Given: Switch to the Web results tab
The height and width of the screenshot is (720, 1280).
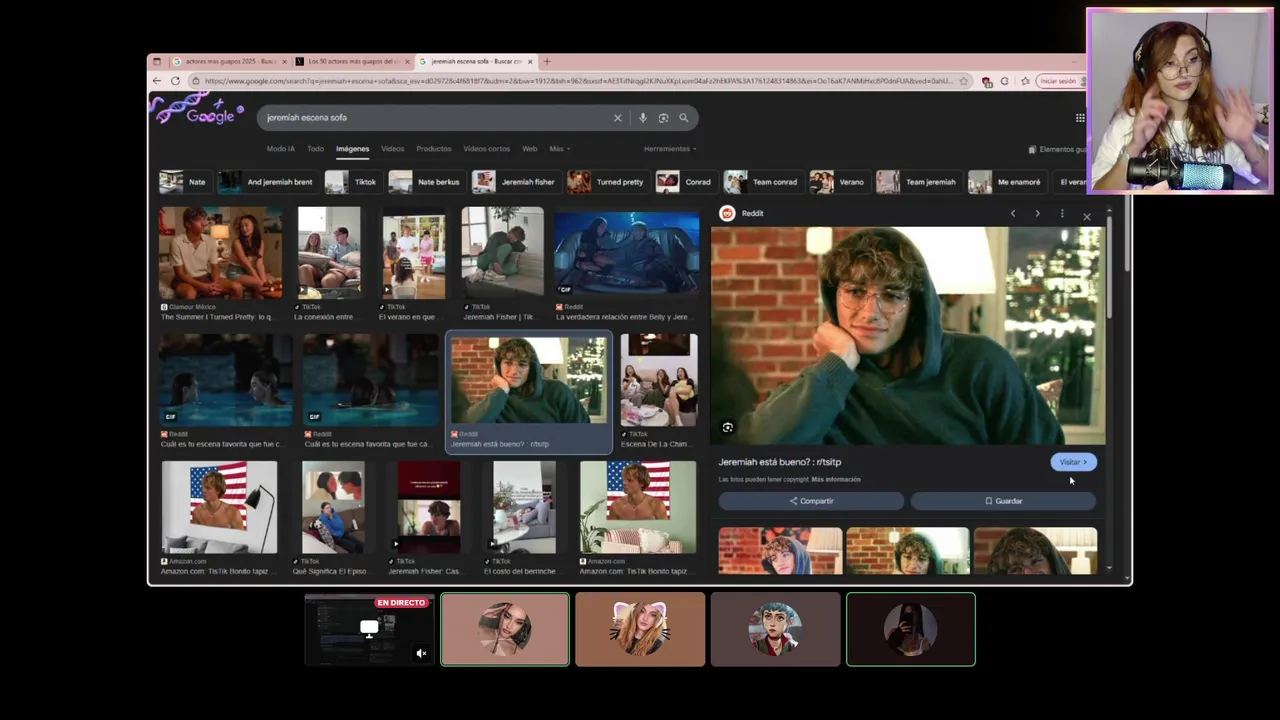Looking at the screenshot, I should (530, 149).
